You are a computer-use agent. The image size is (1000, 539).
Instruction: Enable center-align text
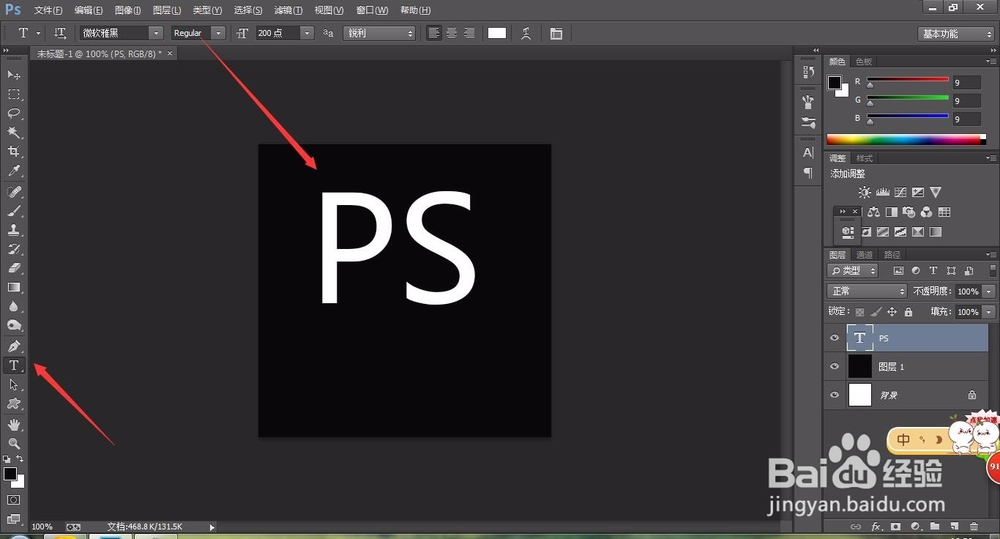point(452,33)
